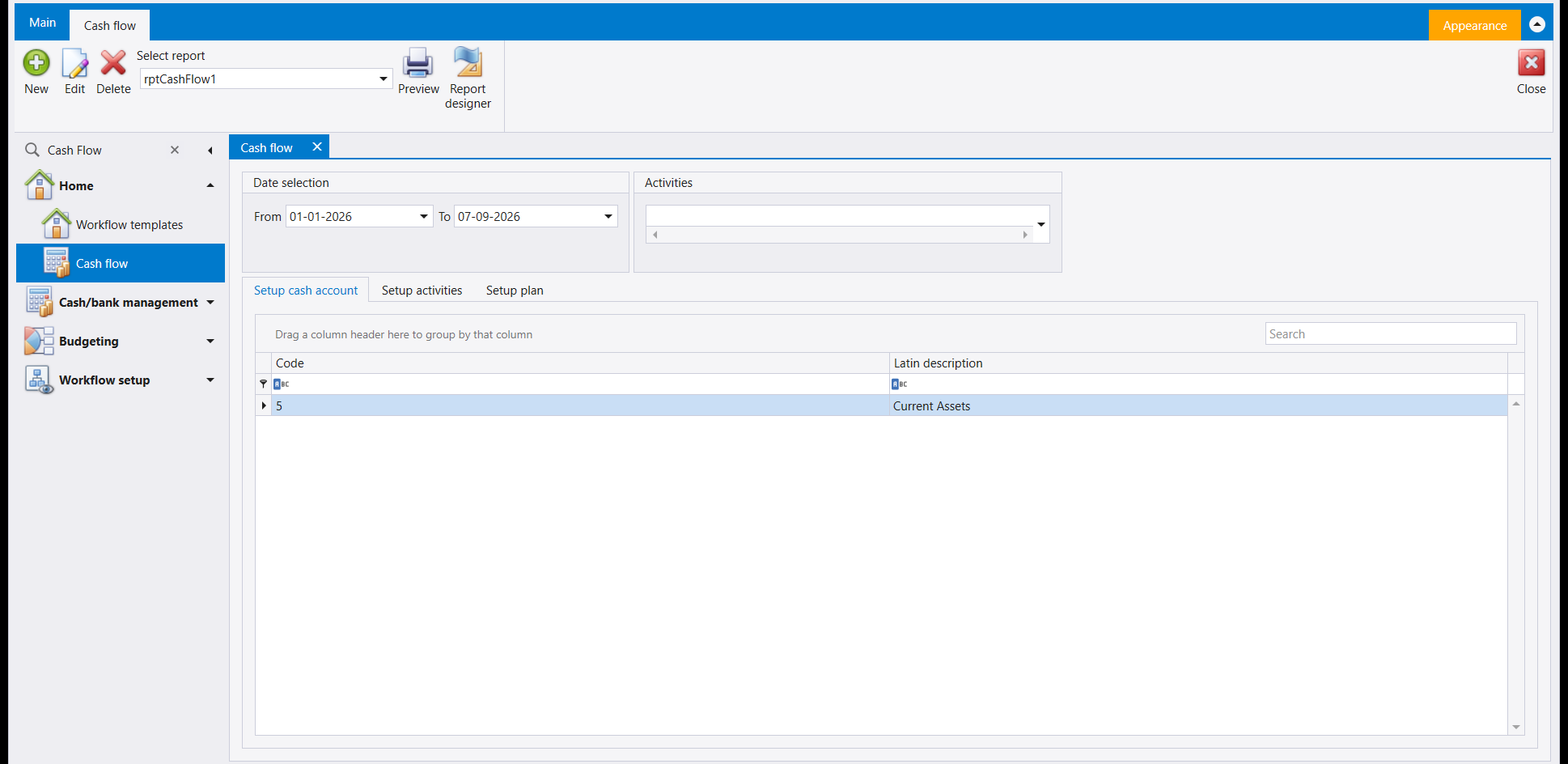Close the Cash flow document tab
The width and height of the screenshot is (1568, 764).
[317, 146]
